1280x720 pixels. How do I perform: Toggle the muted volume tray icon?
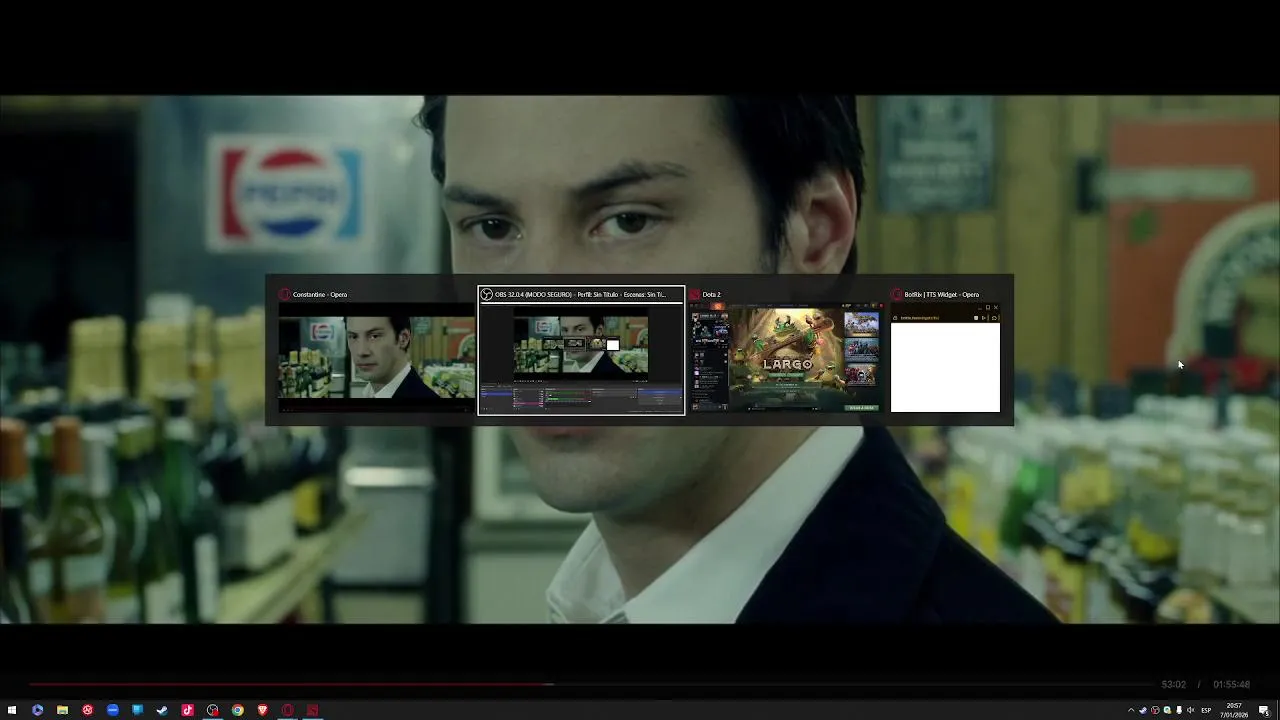click(x=1190, y=710)
